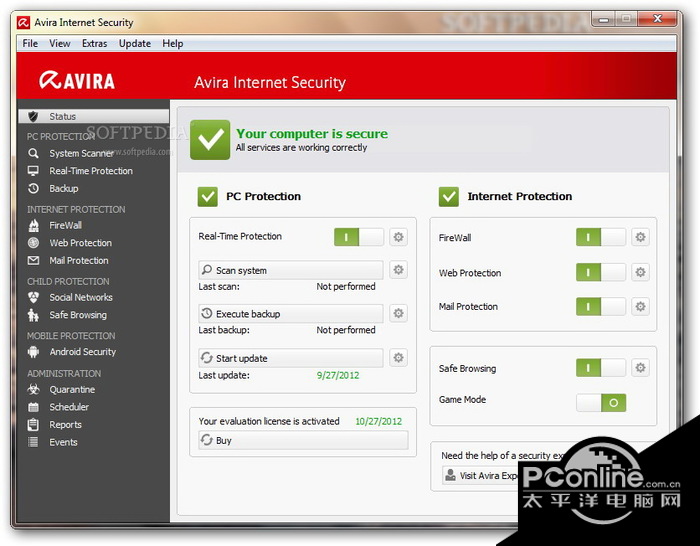
Task: Click the green PC Protection checkmark
Action: [x=208, y=196]
